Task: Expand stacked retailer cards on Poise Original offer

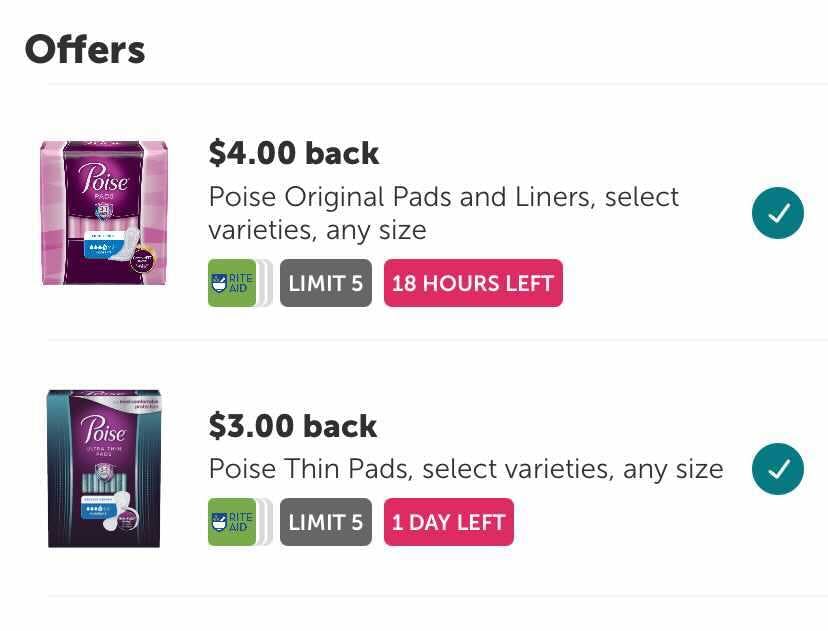Action: pyautogui.click(x=265, y=283)
